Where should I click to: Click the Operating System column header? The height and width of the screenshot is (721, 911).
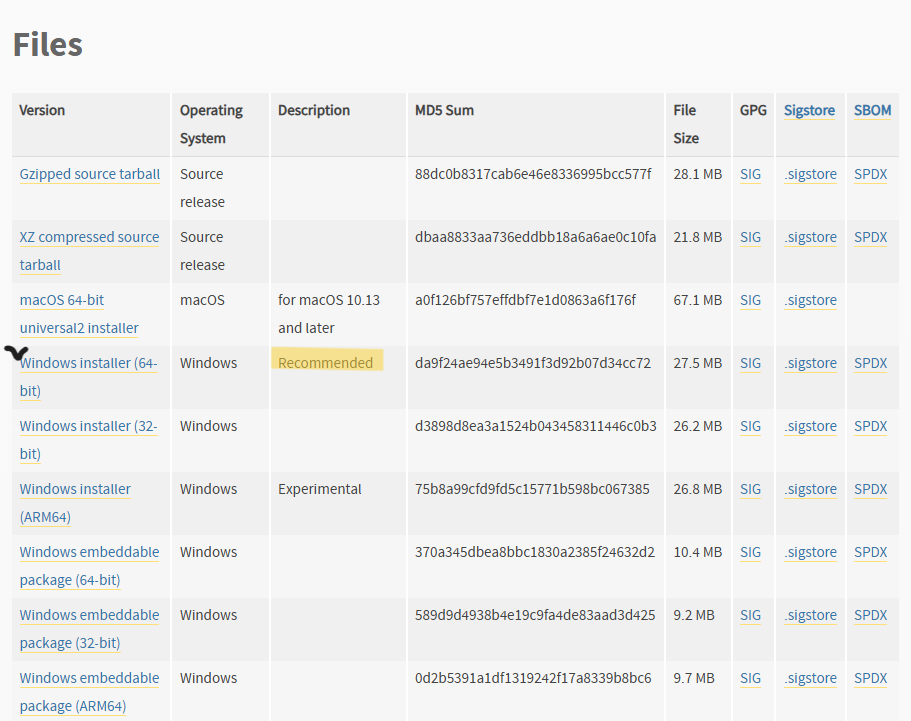[211, 124]
